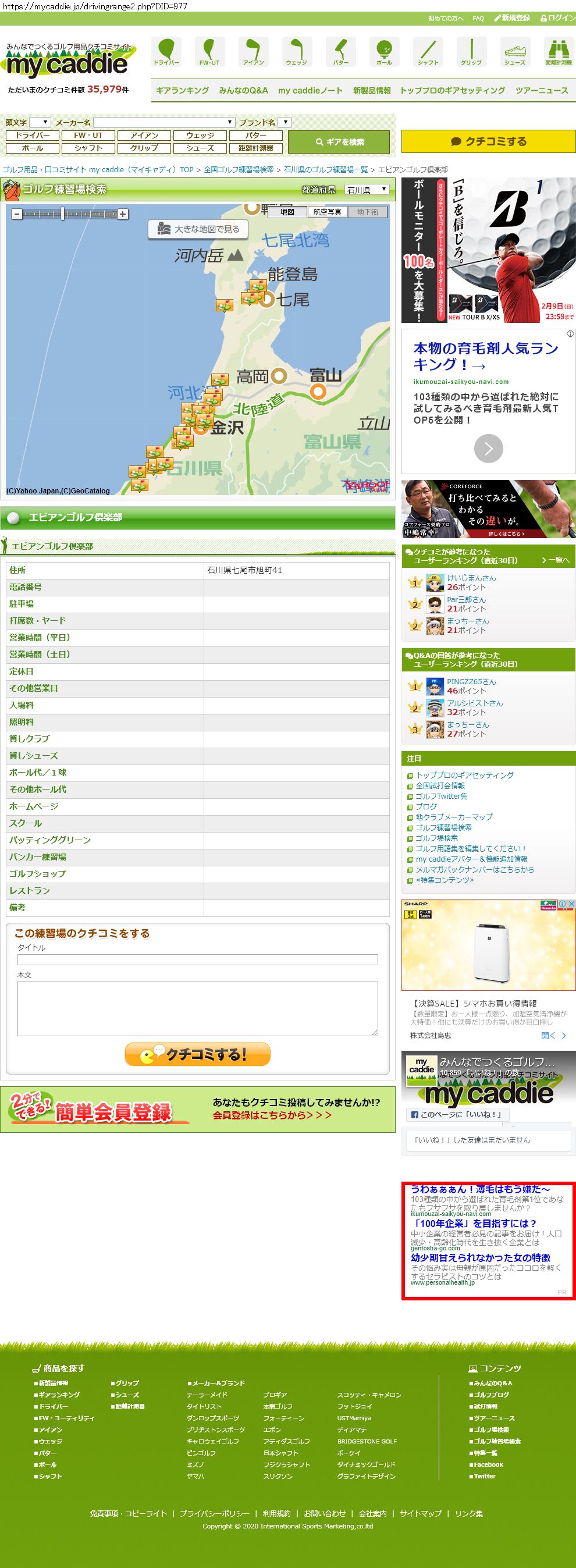
Task: Select the Putter category icon
Action: click(340, 51)
